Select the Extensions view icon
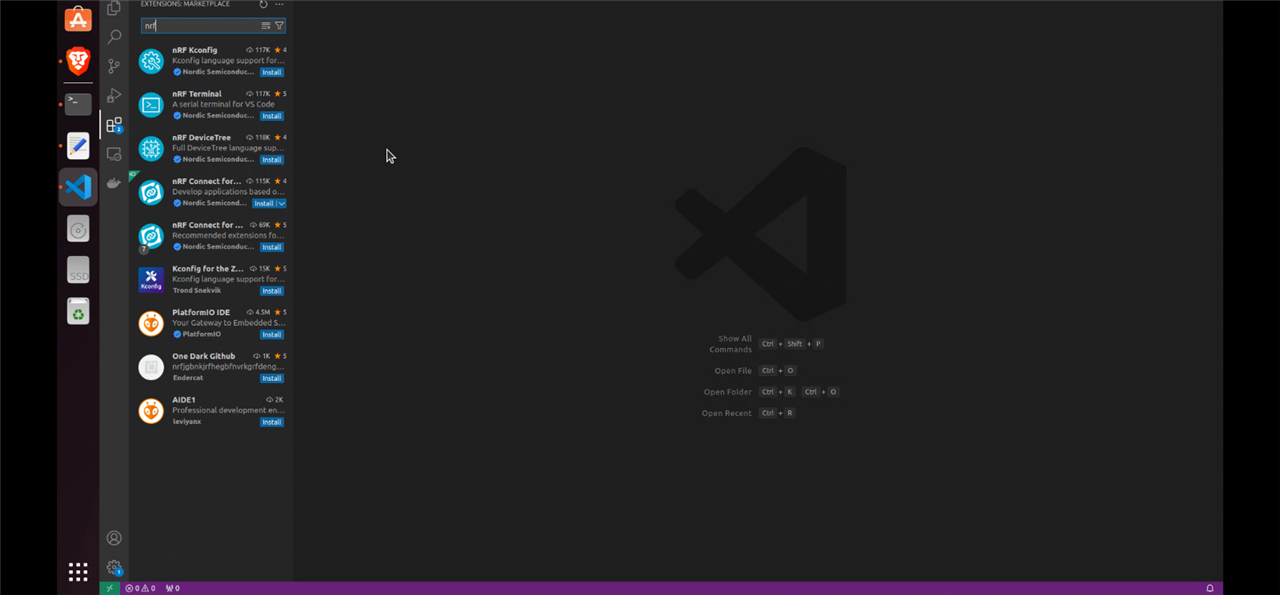The height and width of the screenshot is (595, 1280). point(114,125)
